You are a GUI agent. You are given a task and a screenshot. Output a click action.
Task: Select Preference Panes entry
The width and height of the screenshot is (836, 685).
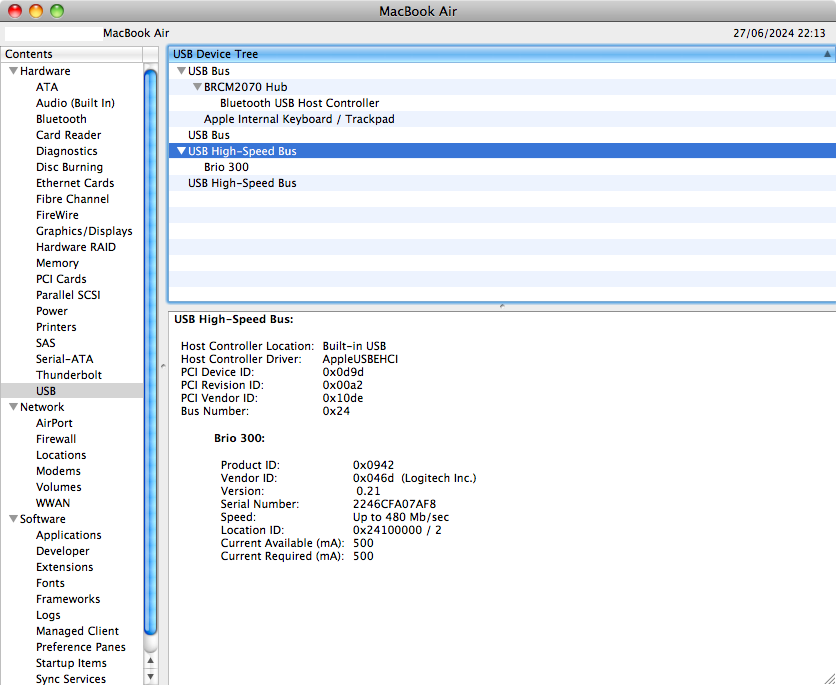81,647
